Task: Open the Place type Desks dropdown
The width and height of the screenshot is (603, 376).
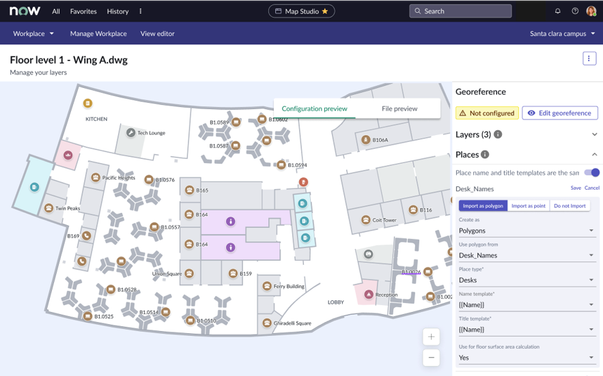Action: pyautogui.click(x=526, y=280)
